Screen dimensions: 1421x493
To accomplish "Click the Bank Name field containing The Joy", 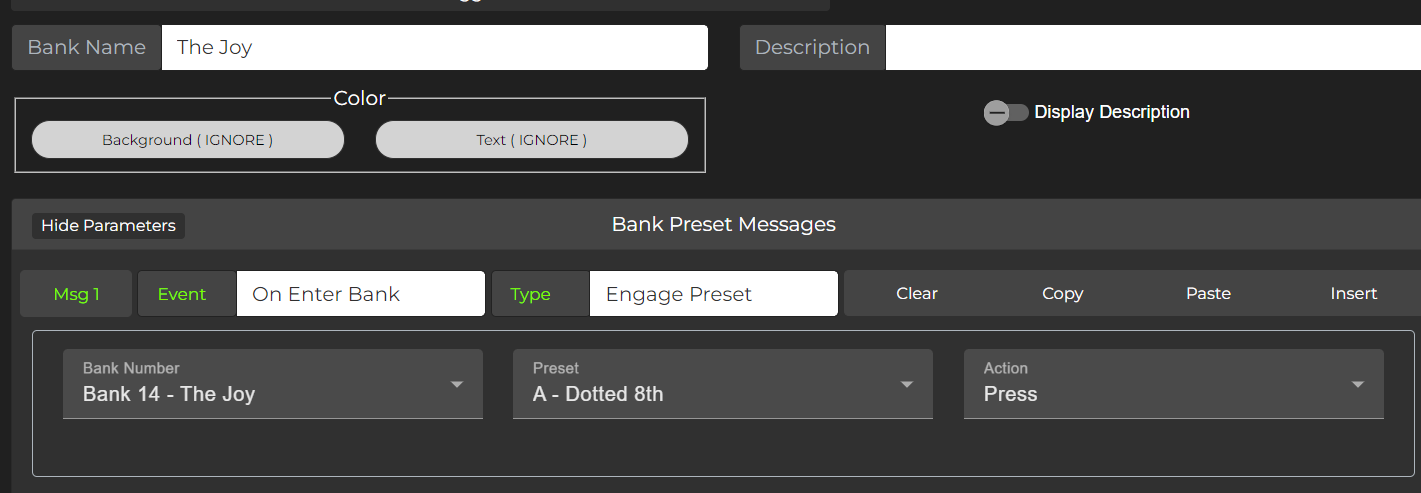I will point(434,48).
